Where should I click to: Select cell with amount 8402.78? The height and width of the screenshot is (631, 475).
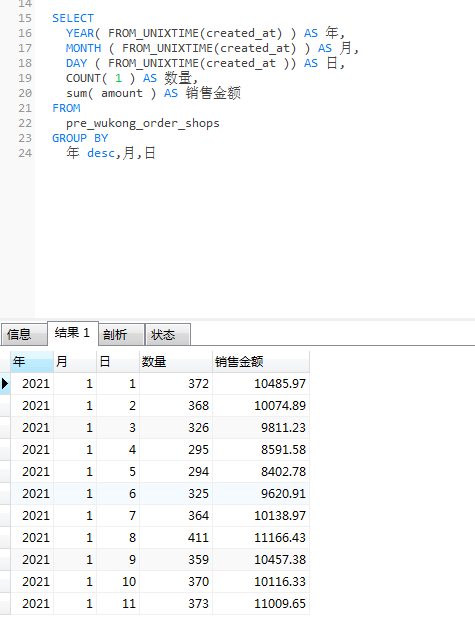(261, 472)
